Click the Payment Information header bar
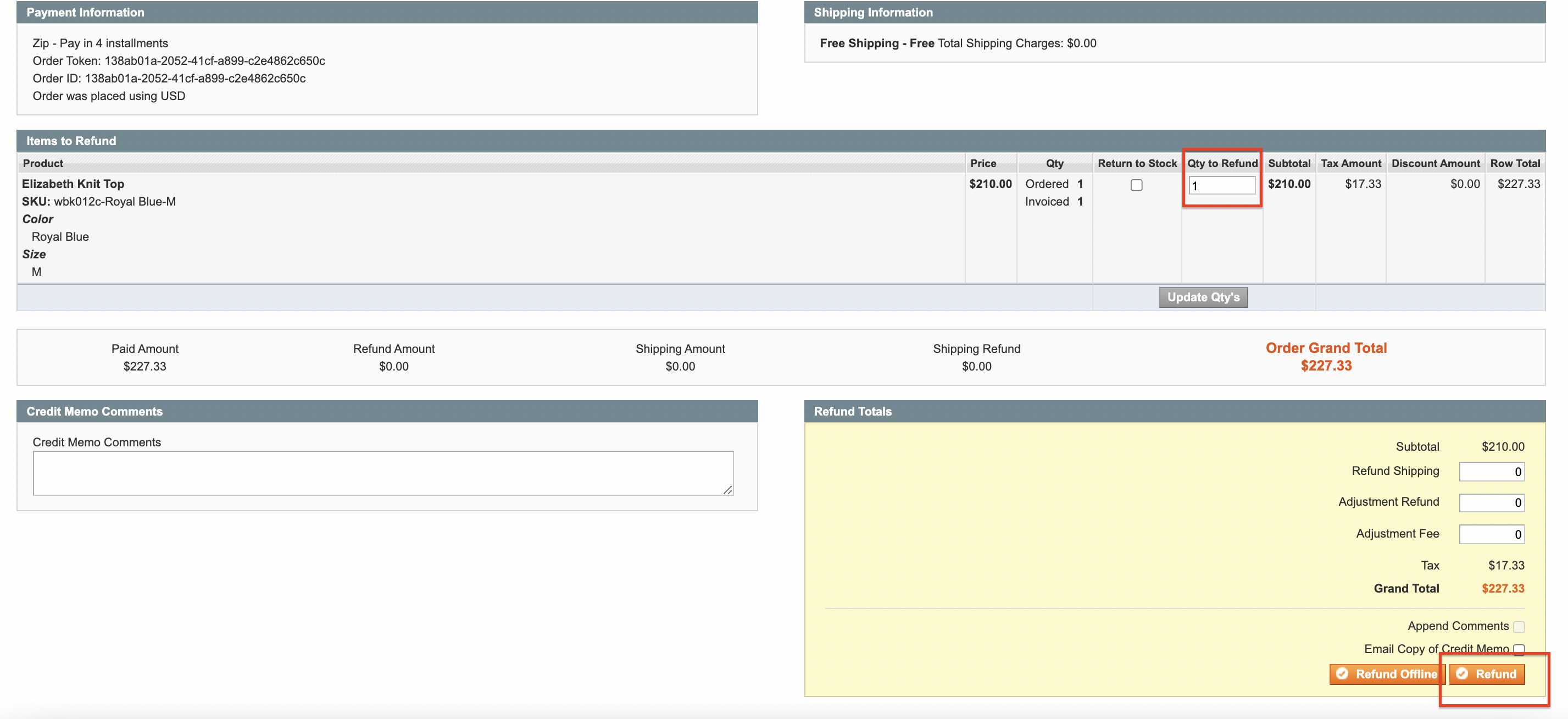The image size is (1568, 719). 85,12
